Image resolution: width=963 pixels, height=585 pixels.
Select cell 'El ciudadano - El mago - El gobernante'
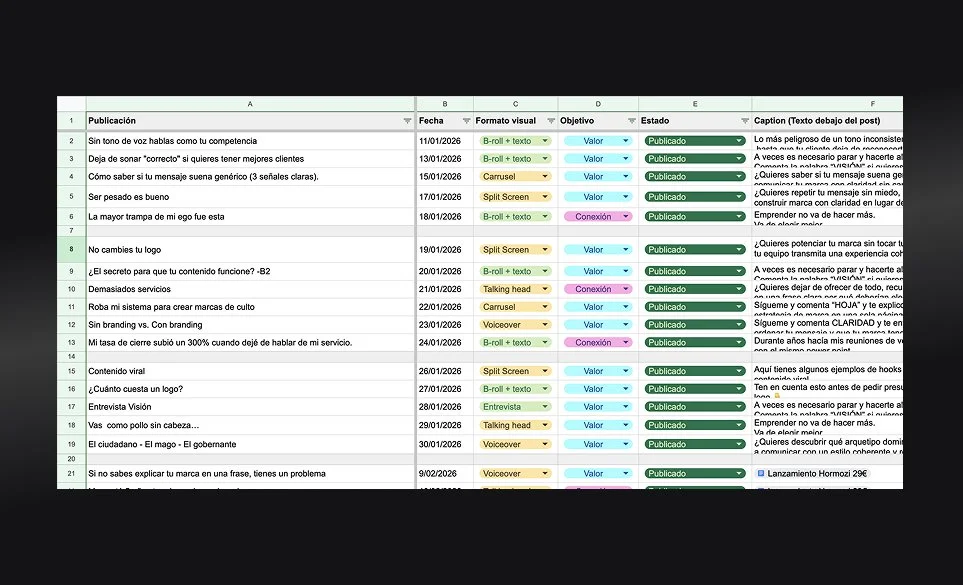coord(251,444)
